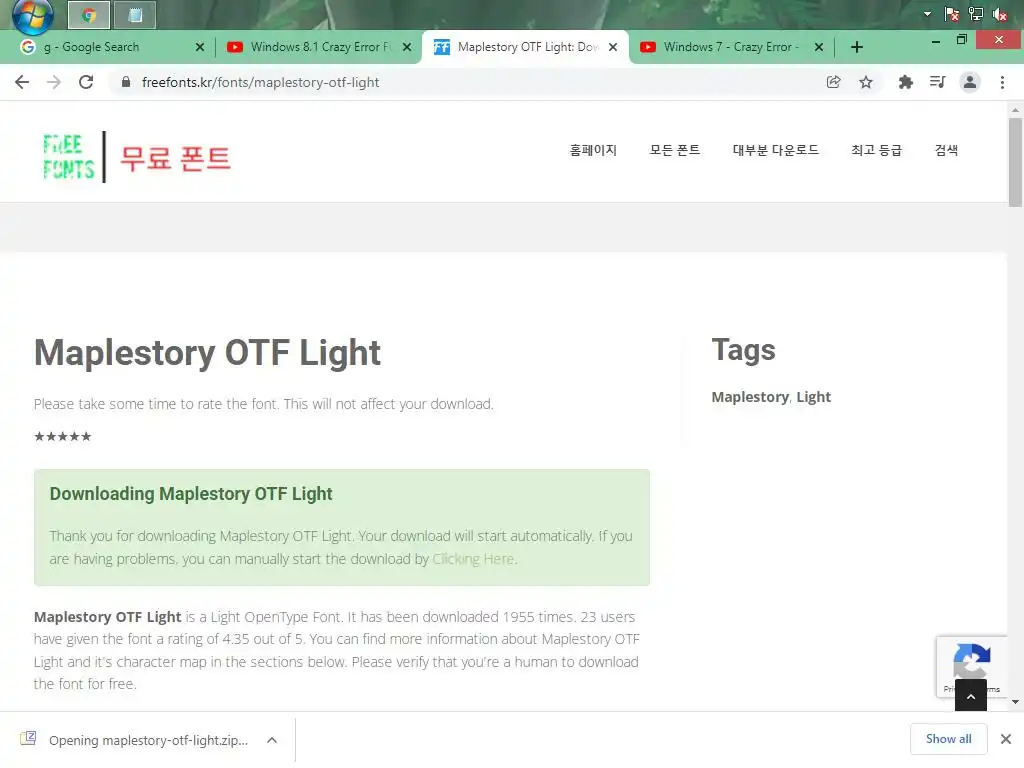Click the 무료 폰트 site title

176,159
